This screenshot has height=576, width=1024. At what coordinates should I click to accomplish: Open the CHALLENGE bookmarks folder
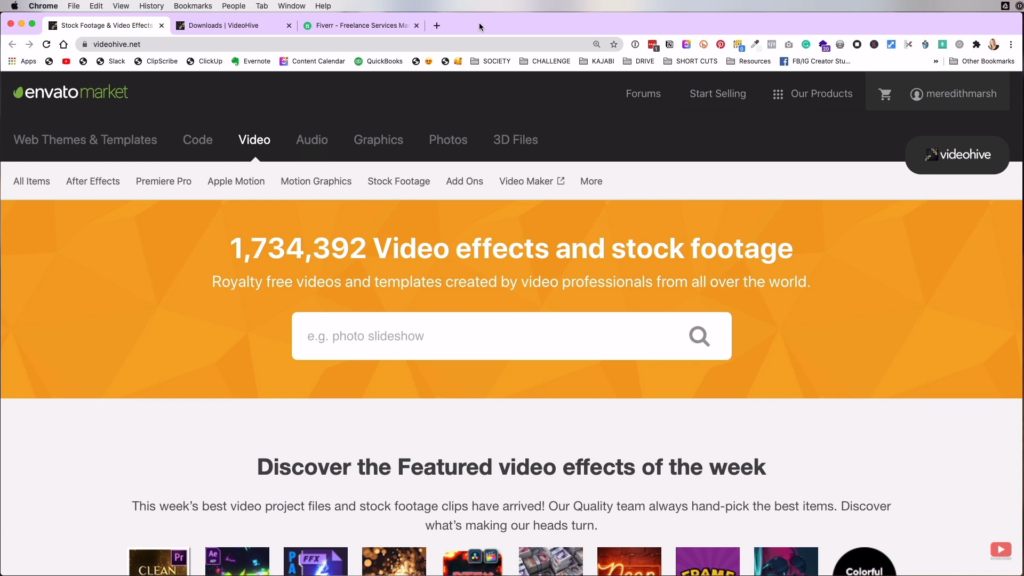(x=545, y=61)
